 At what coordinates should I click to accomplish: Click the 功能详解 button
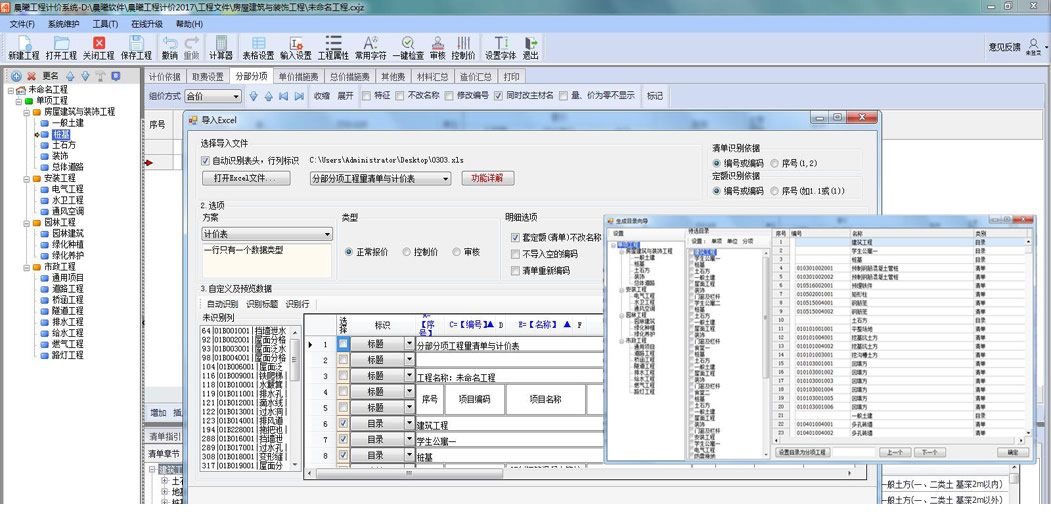pyautogui.click(x=488, y=178)
